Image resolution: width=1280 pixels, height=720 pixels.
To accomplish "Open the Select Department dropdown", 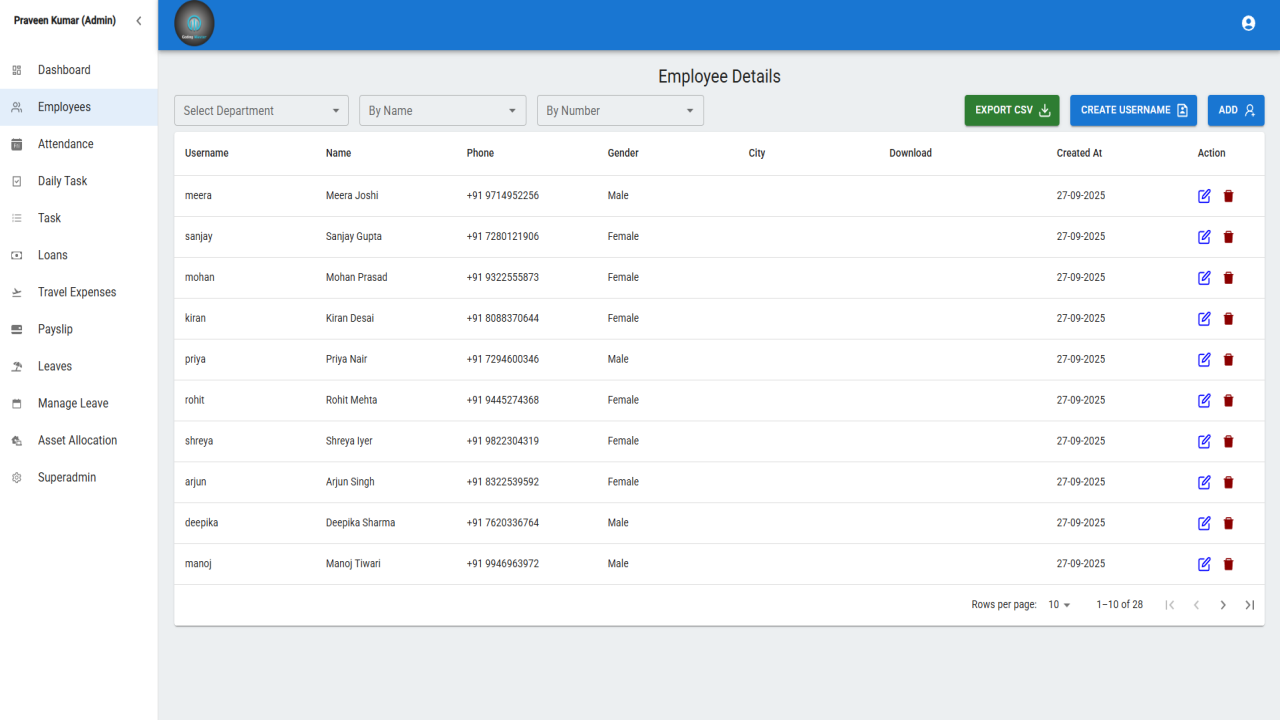I will 261,111.
